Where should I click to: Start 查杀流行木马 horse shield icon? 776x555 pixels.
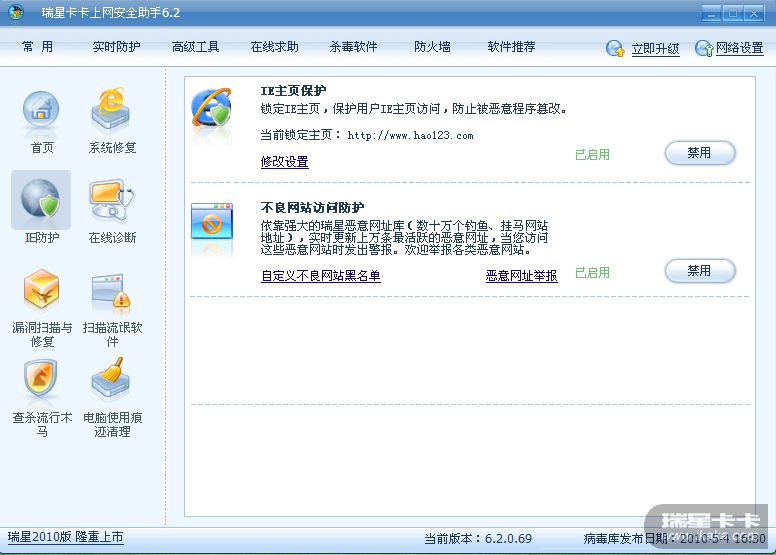(41, 379)
